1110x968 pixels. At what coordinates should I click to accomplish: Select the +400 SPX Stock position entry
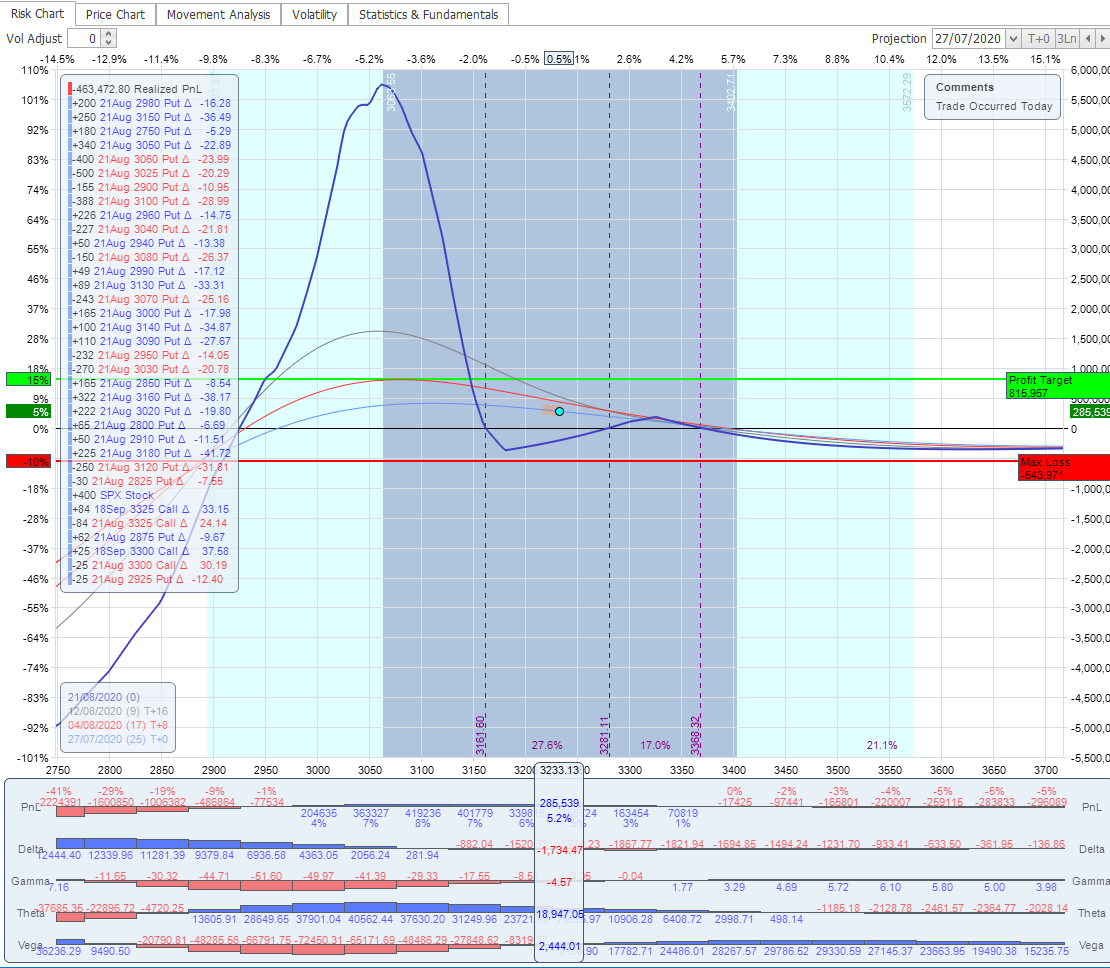(112, 495)
